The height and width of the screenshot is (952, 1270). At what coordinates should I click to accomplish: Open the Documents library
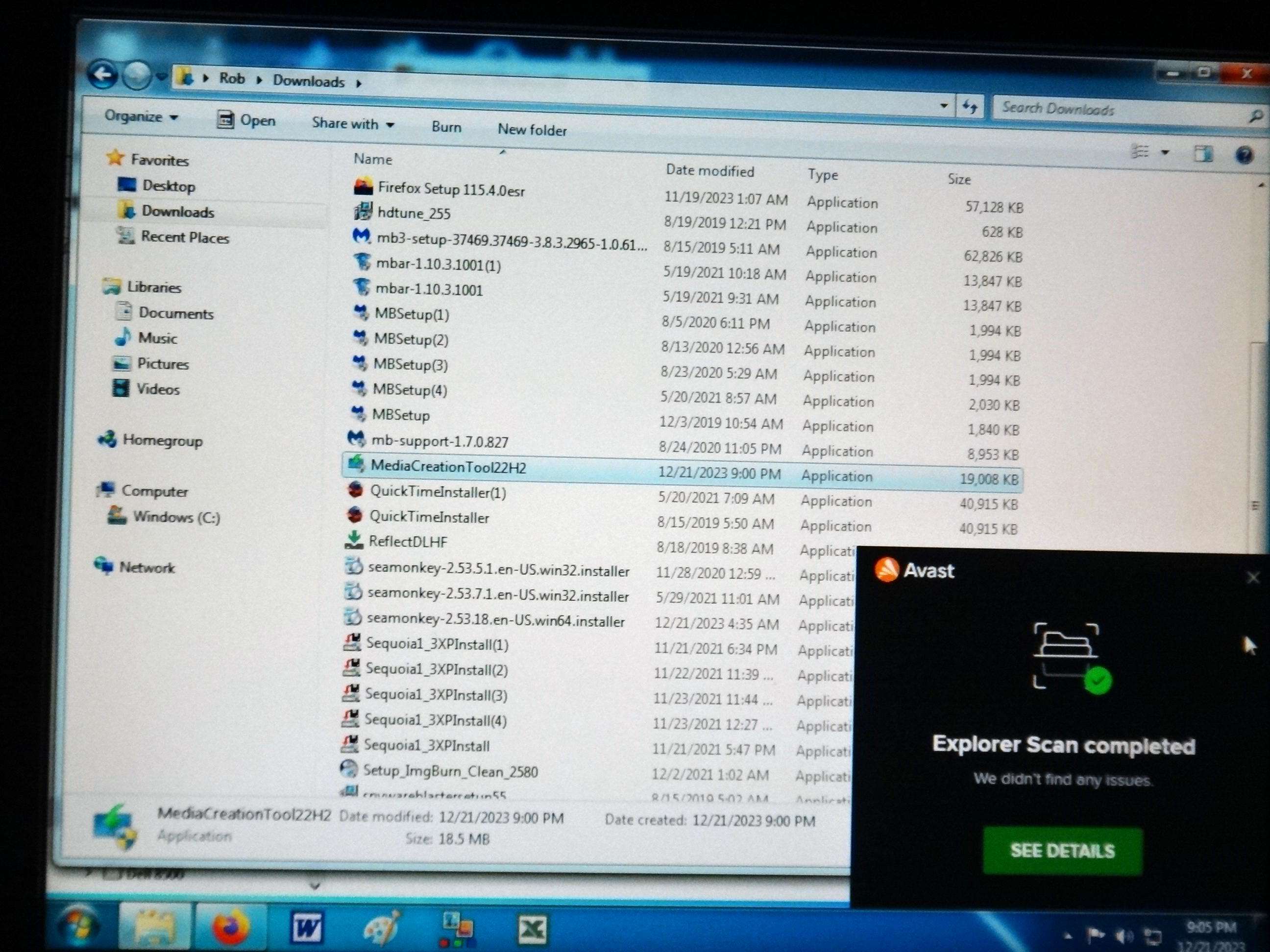pyautogui.click(x=165, y=313)
